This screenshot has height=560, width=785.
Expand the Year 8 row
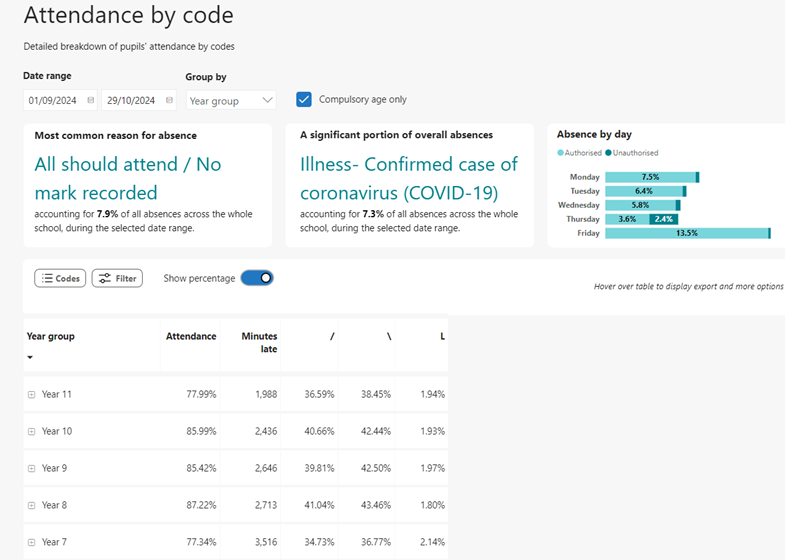pos(32,506)
